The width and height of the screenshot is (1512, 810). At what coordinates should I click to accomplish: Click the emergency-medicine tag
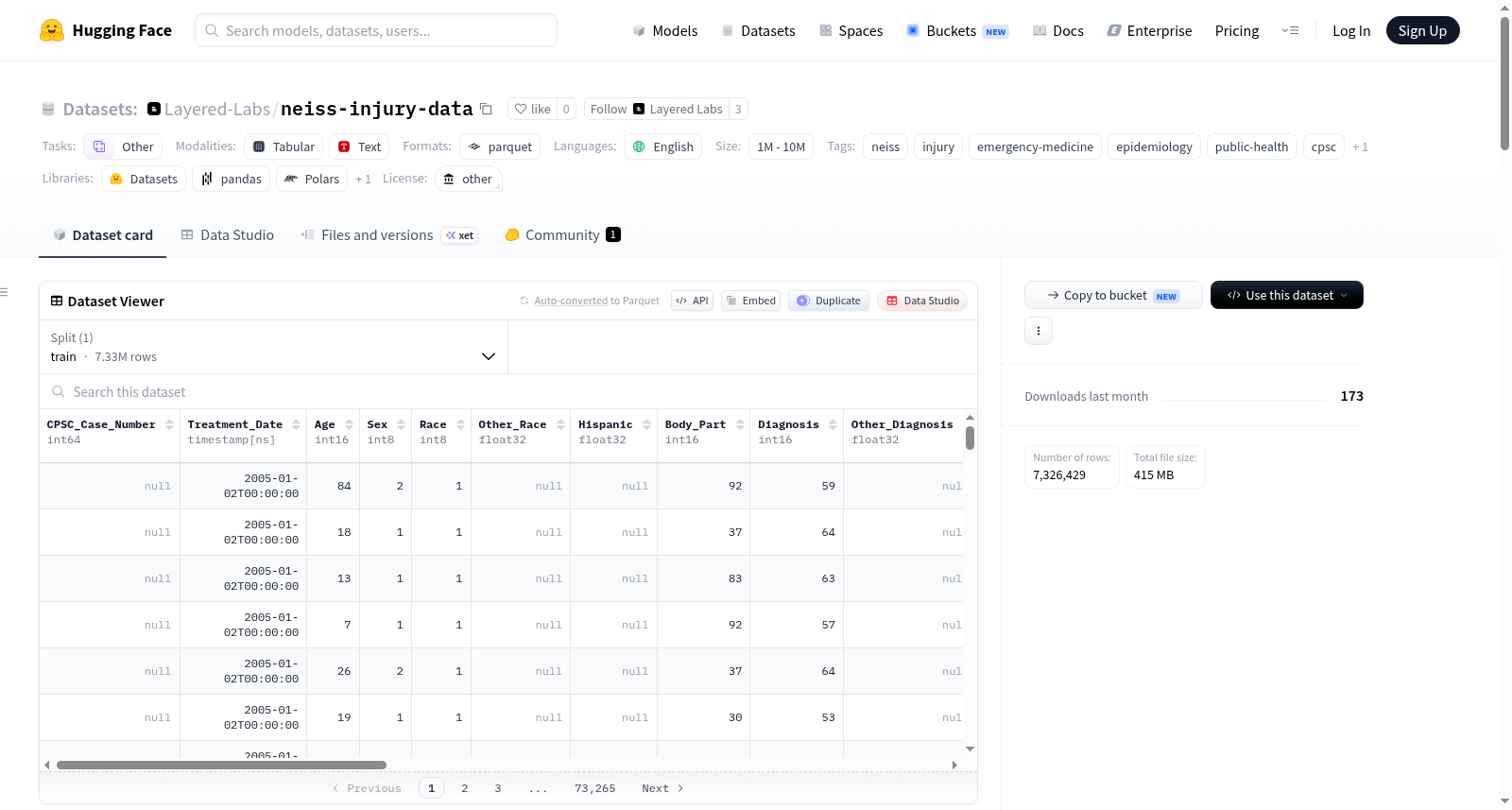tap(1035, 146)
